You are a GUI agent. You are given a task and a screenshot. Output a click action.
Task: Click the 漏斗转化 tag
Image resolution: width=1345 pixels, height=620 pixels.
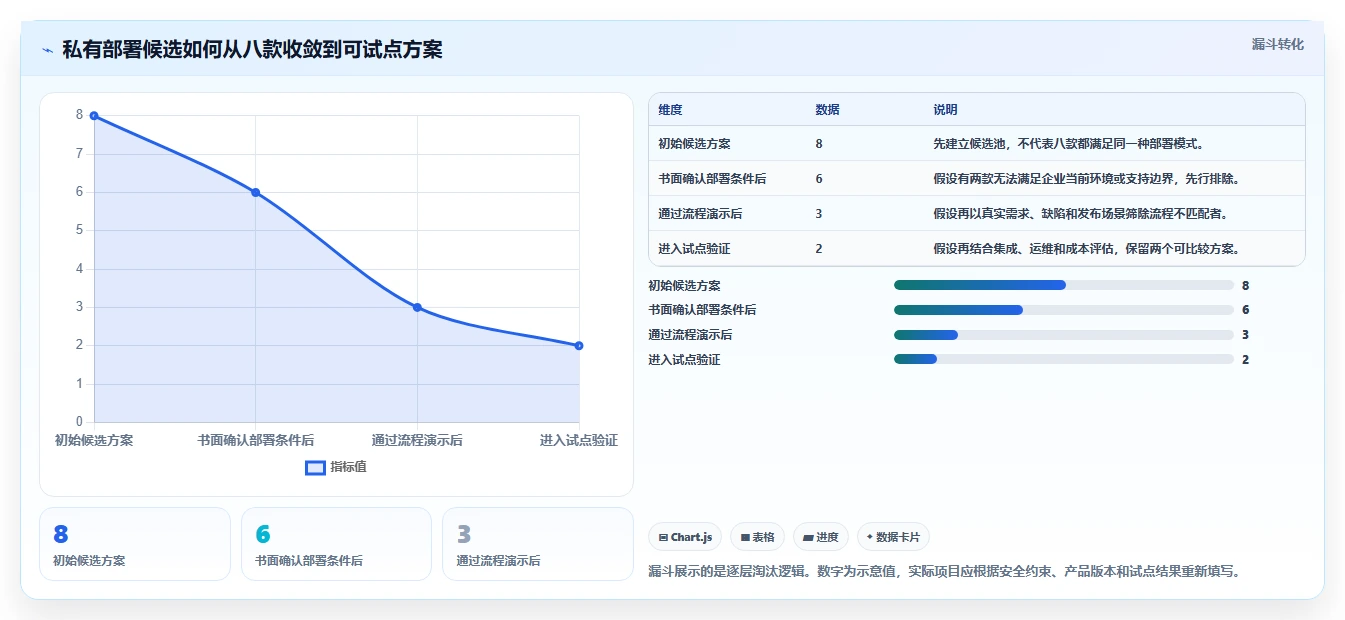click(1277, 44)
